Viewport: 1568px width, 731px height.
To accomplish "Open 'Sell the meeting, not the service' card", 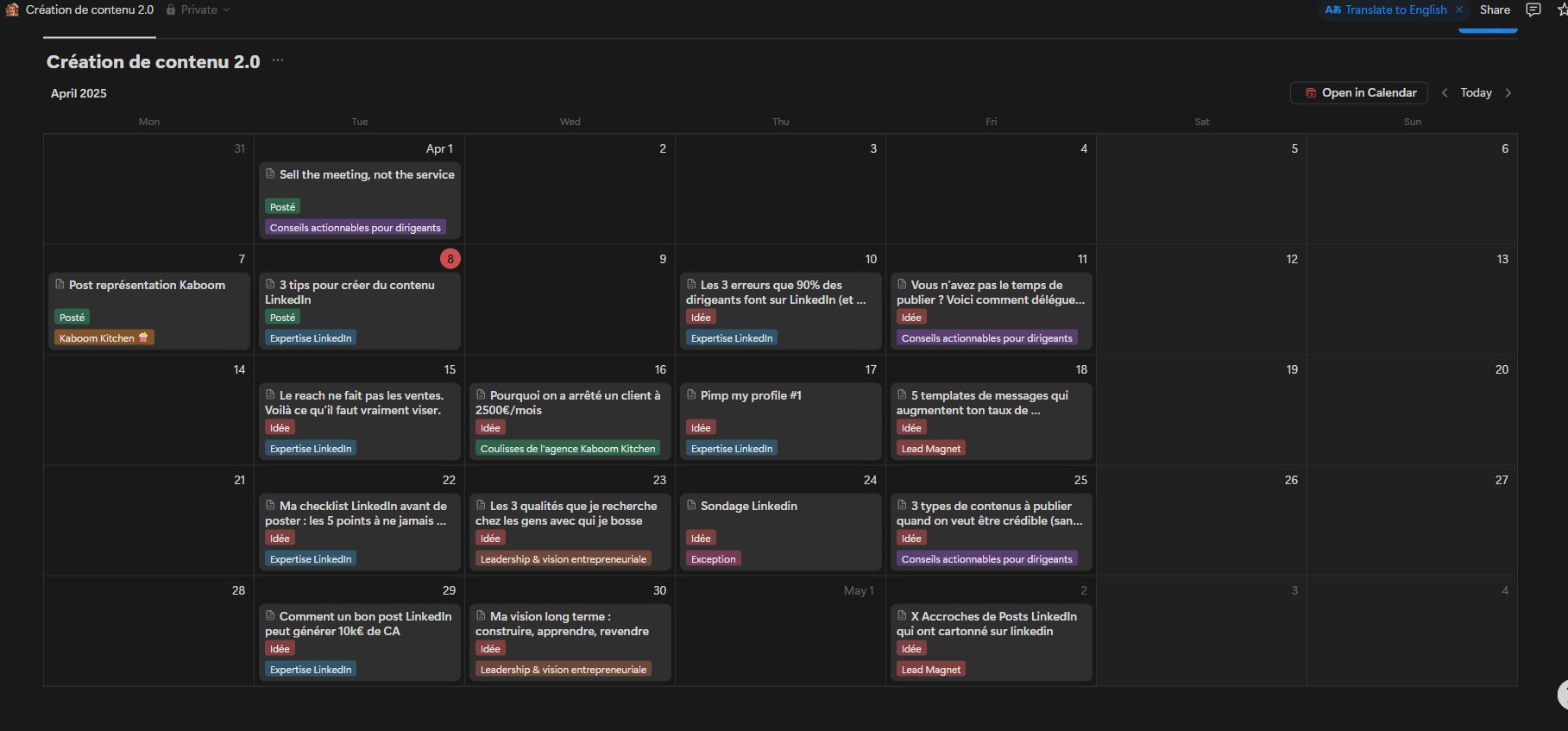I will click(x=367, y=174).
